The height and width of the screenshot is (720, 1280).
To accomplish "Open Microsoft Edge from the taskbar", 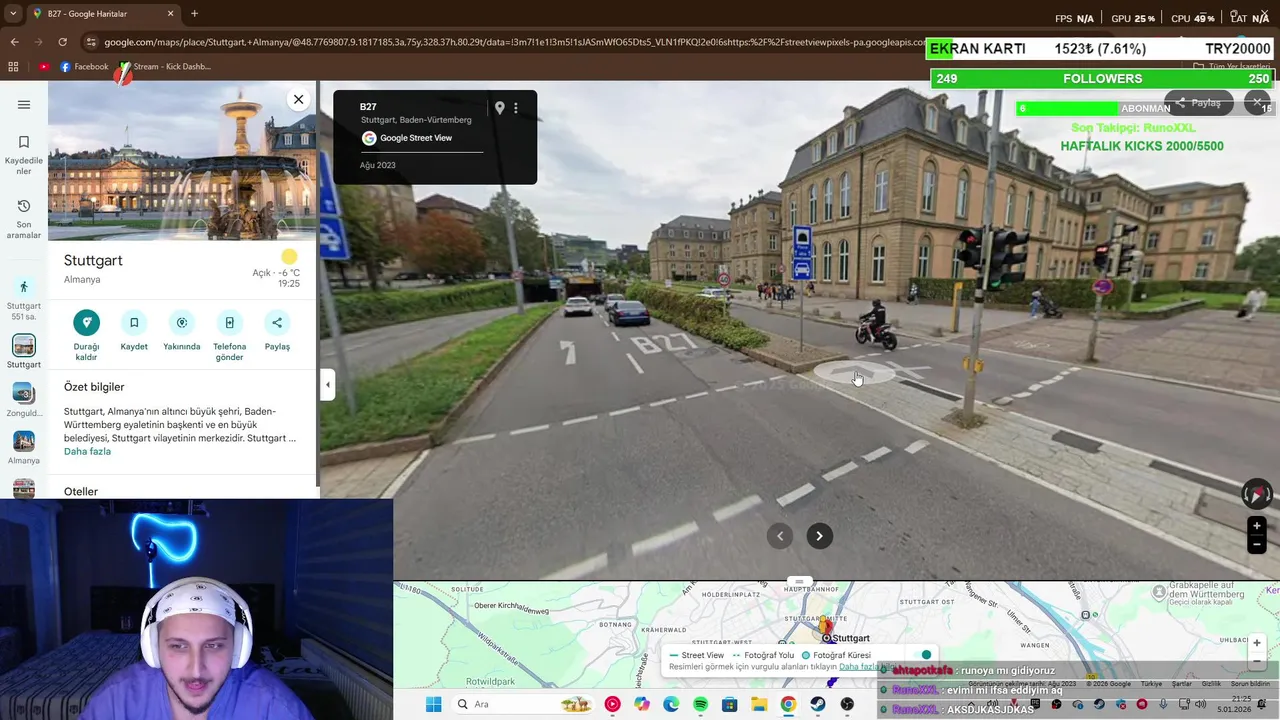I will (x=671, y=704).
